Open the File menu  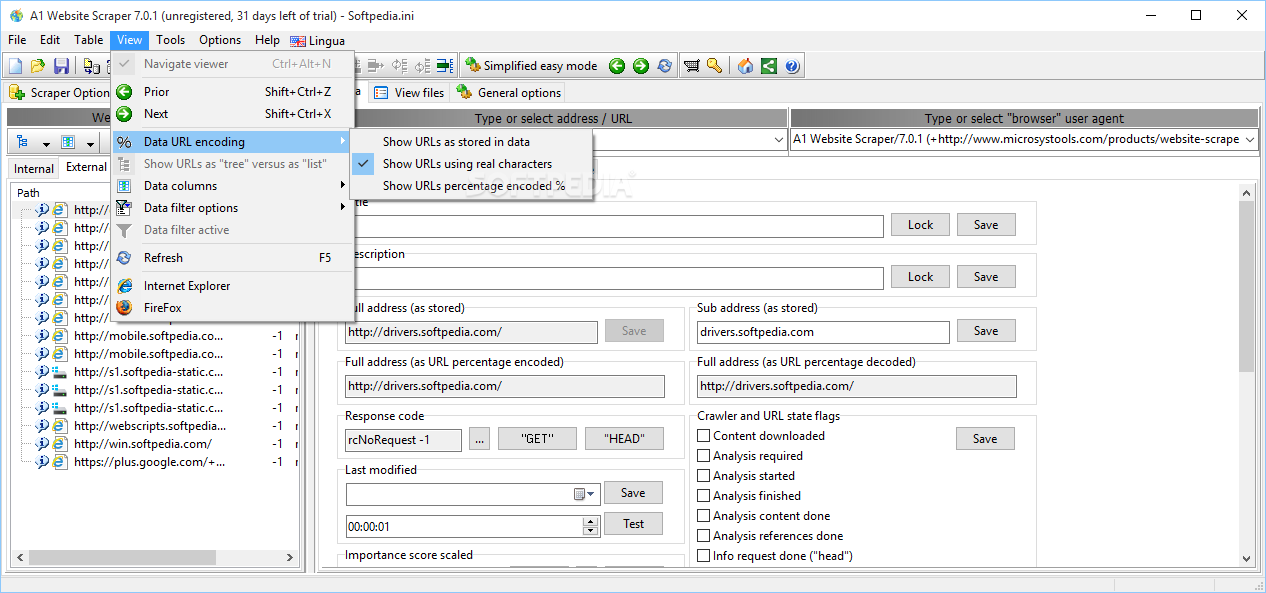[17, 40]
